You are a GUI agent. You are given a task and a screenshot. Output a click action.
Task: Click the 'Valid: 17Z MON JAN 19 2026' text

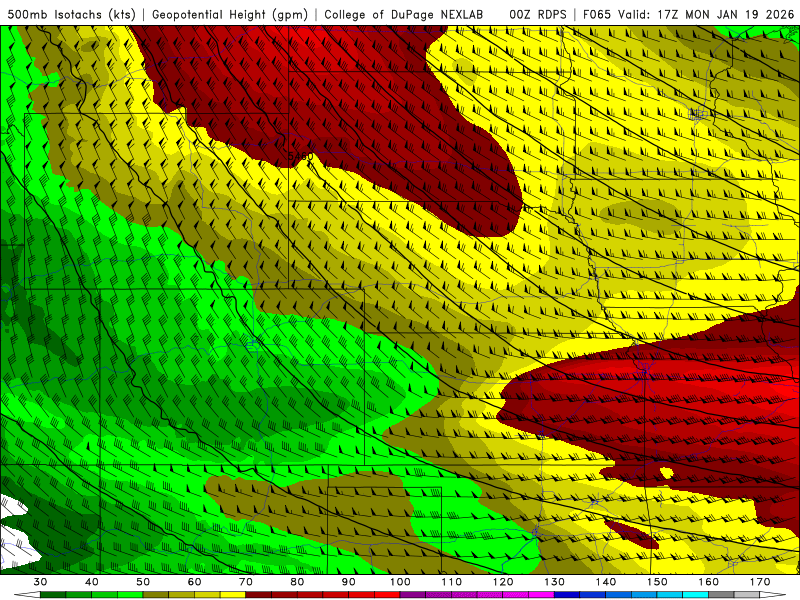click(706, 14)
